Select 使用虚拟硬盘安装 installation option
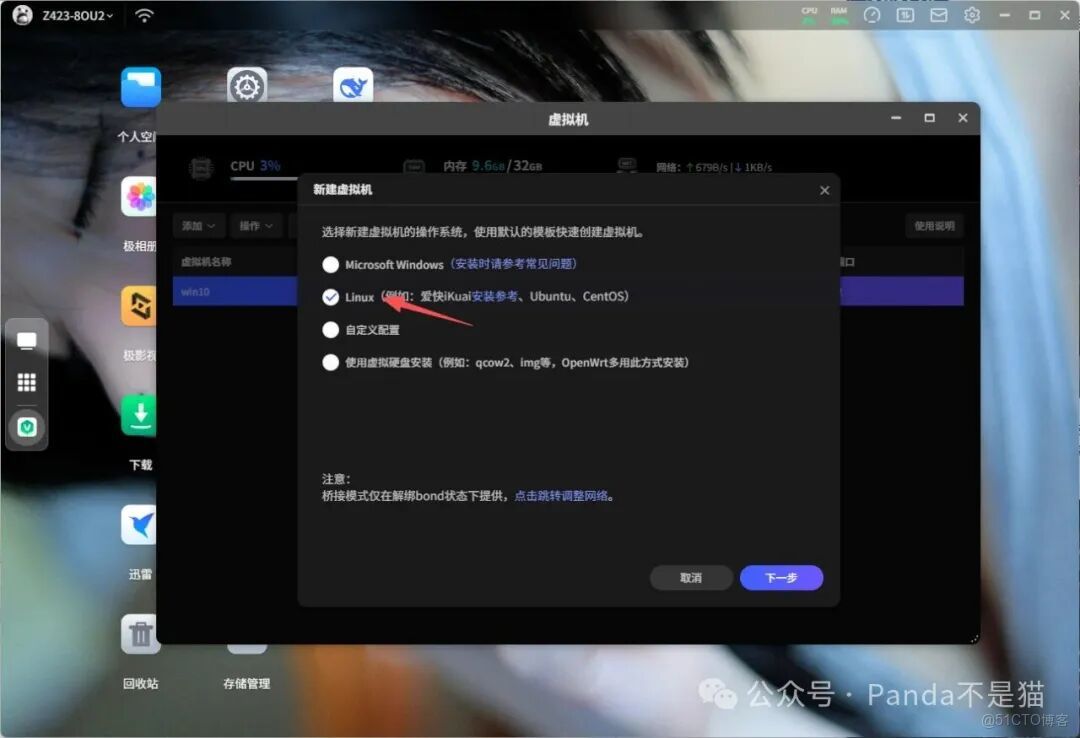 point(330,362)
